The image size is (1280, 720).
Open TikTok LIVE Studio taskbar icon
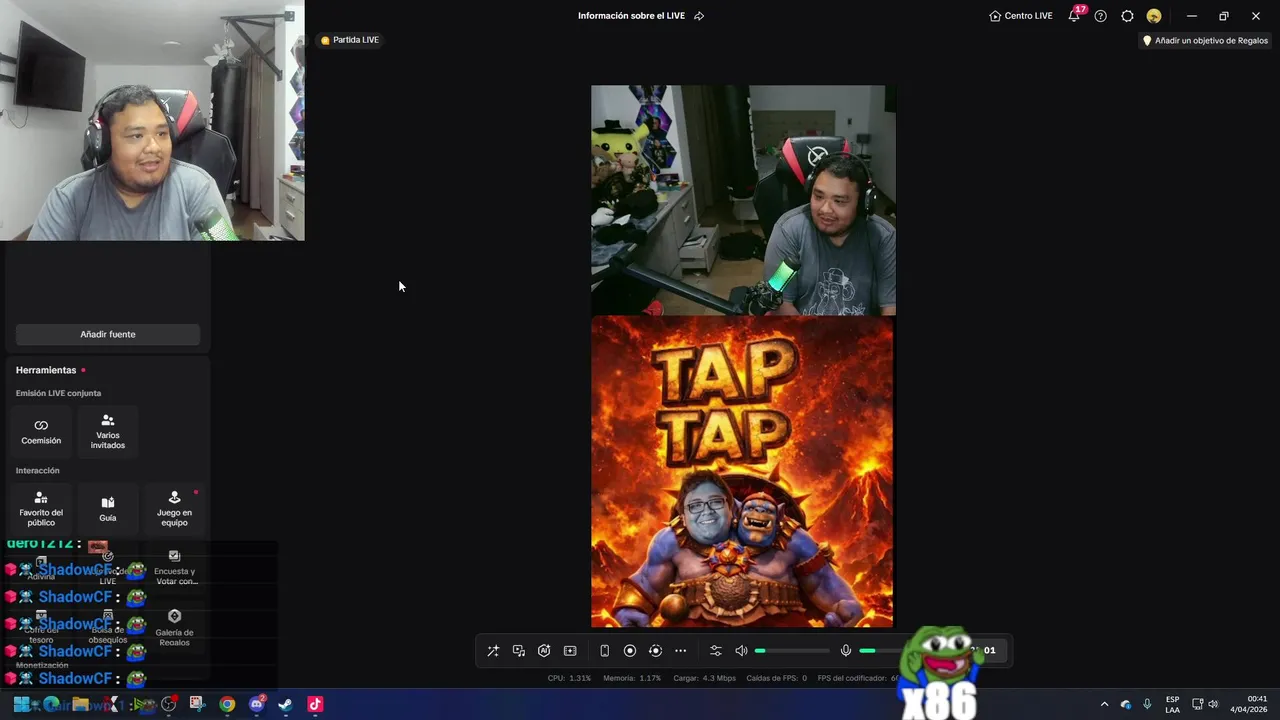[x=315, y=704]
